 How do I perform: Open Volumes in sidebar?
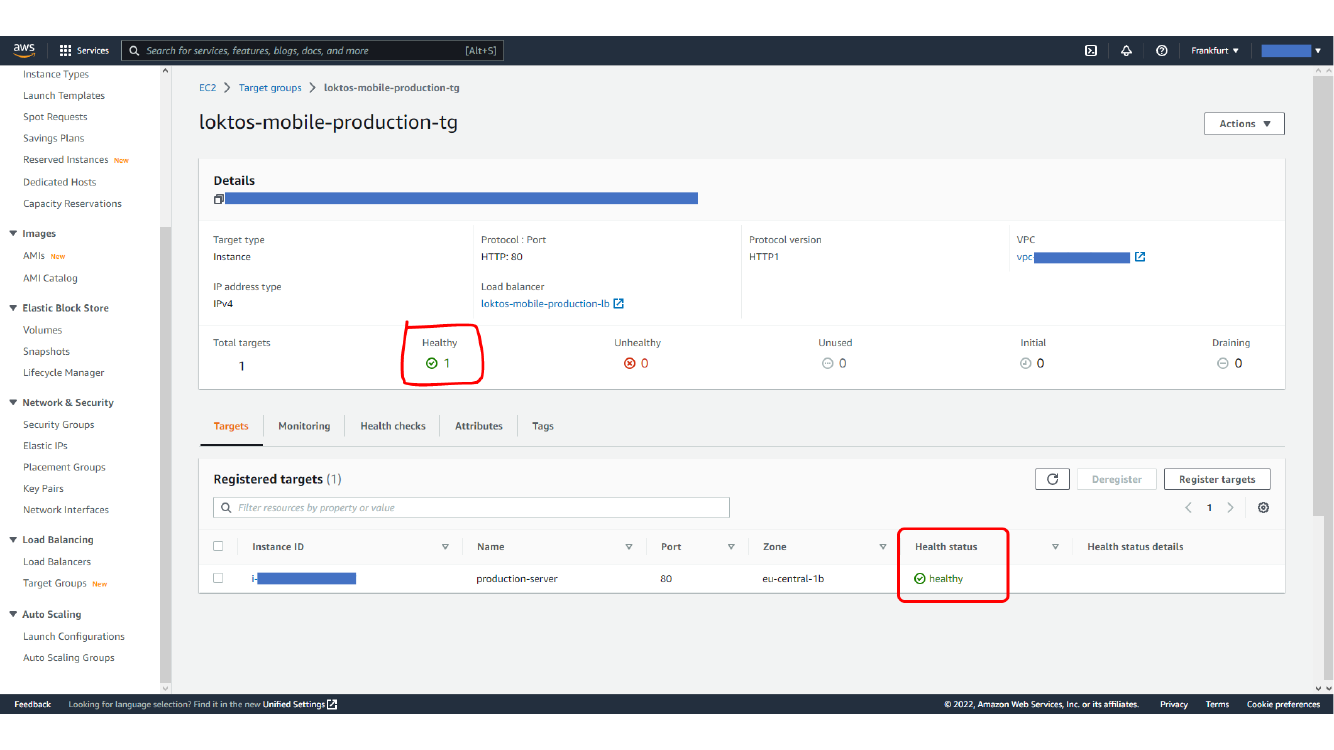point(43,330)
